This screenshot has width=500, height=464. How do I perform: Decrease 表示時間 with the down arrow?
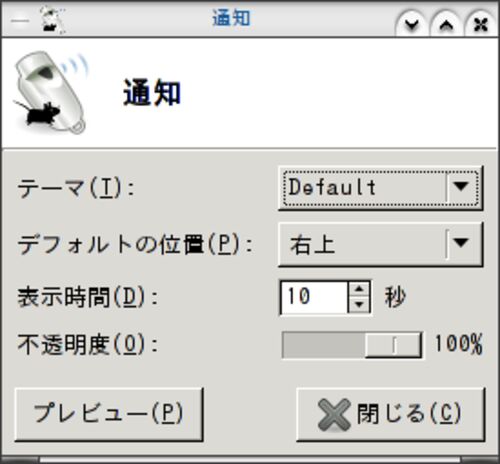click(359, 304)
